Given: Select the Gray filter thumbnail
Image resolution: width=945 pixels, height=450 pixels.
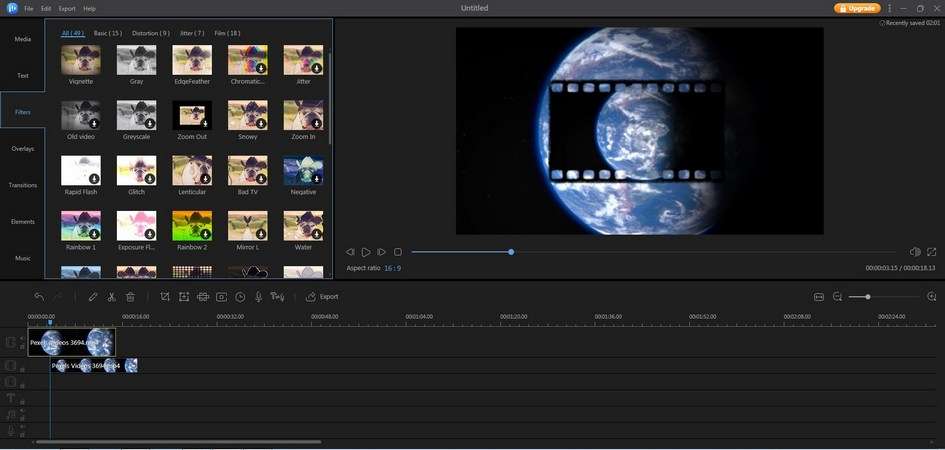Looking at the screenshot, I should point(136,60).
